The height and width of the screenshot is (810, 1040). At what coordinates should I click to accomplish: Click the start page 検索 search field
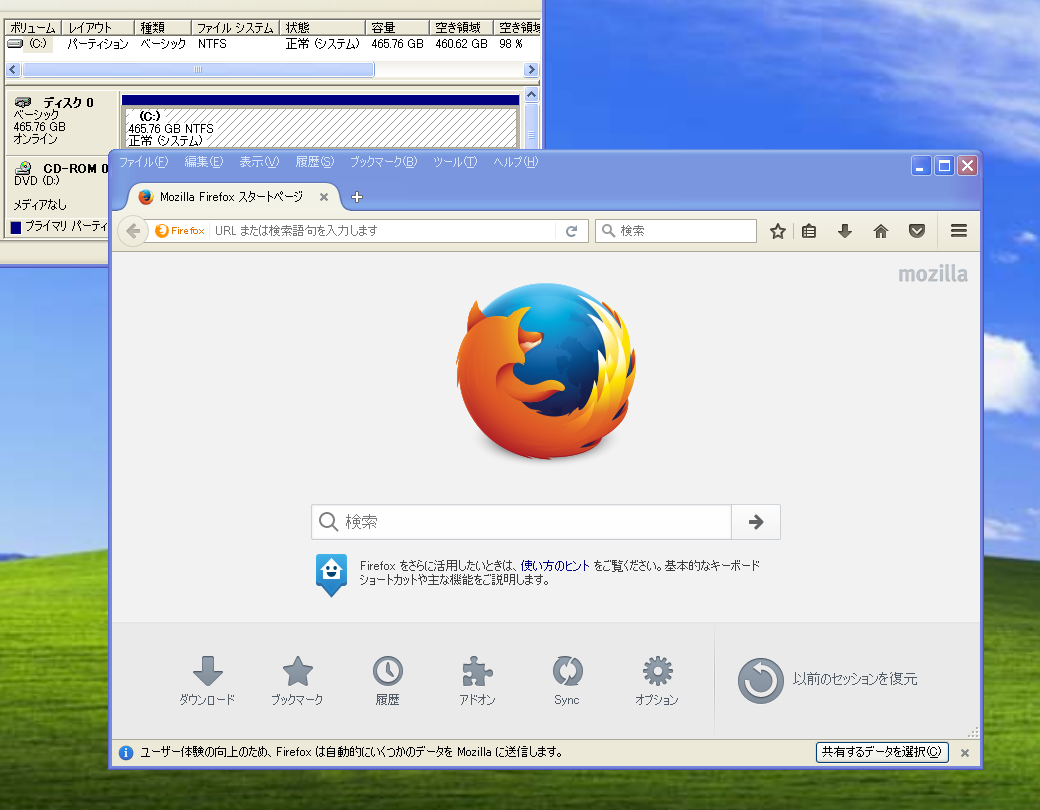point(521,522)
